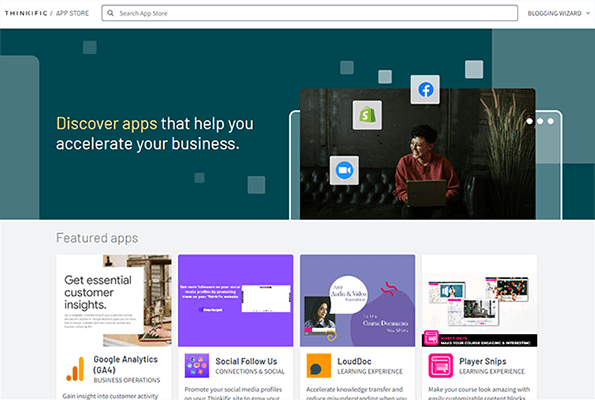Click the Facebook icon in hero banner
Viewport: 595px width, 400px height.
tap(425, 90)
